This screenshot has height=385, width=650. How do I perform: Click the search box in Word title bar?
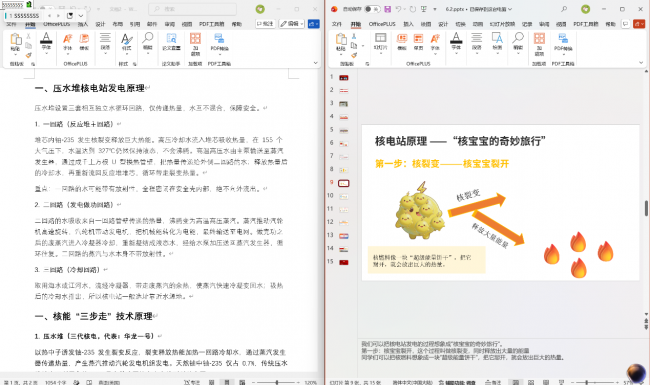pyautogui.click(x=193, y=9)
